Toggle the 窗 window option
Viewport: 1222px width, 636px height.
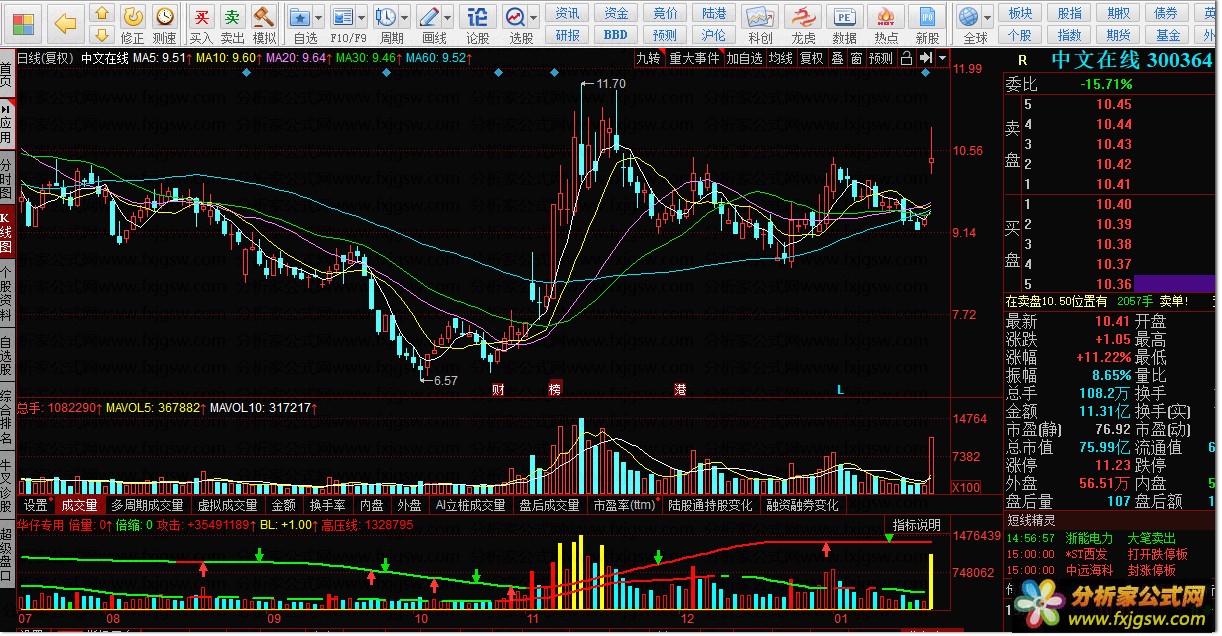tap(856, 58)
